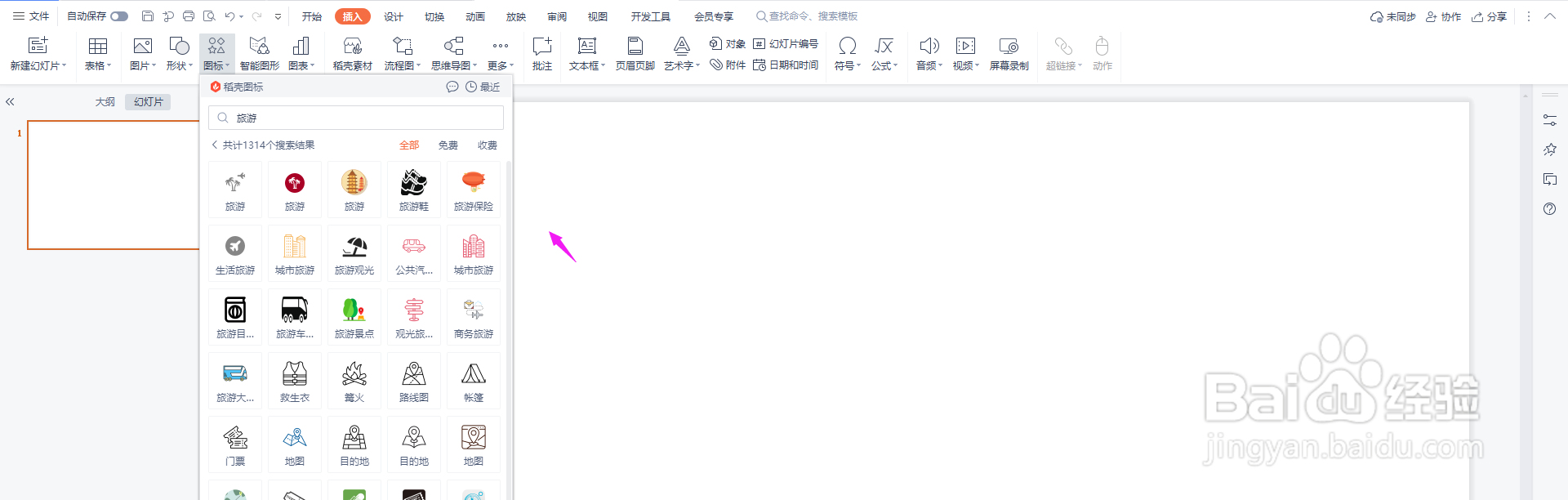Collapse the slide panel double-arrow
1568x500 pixels.
coord(10,102)
